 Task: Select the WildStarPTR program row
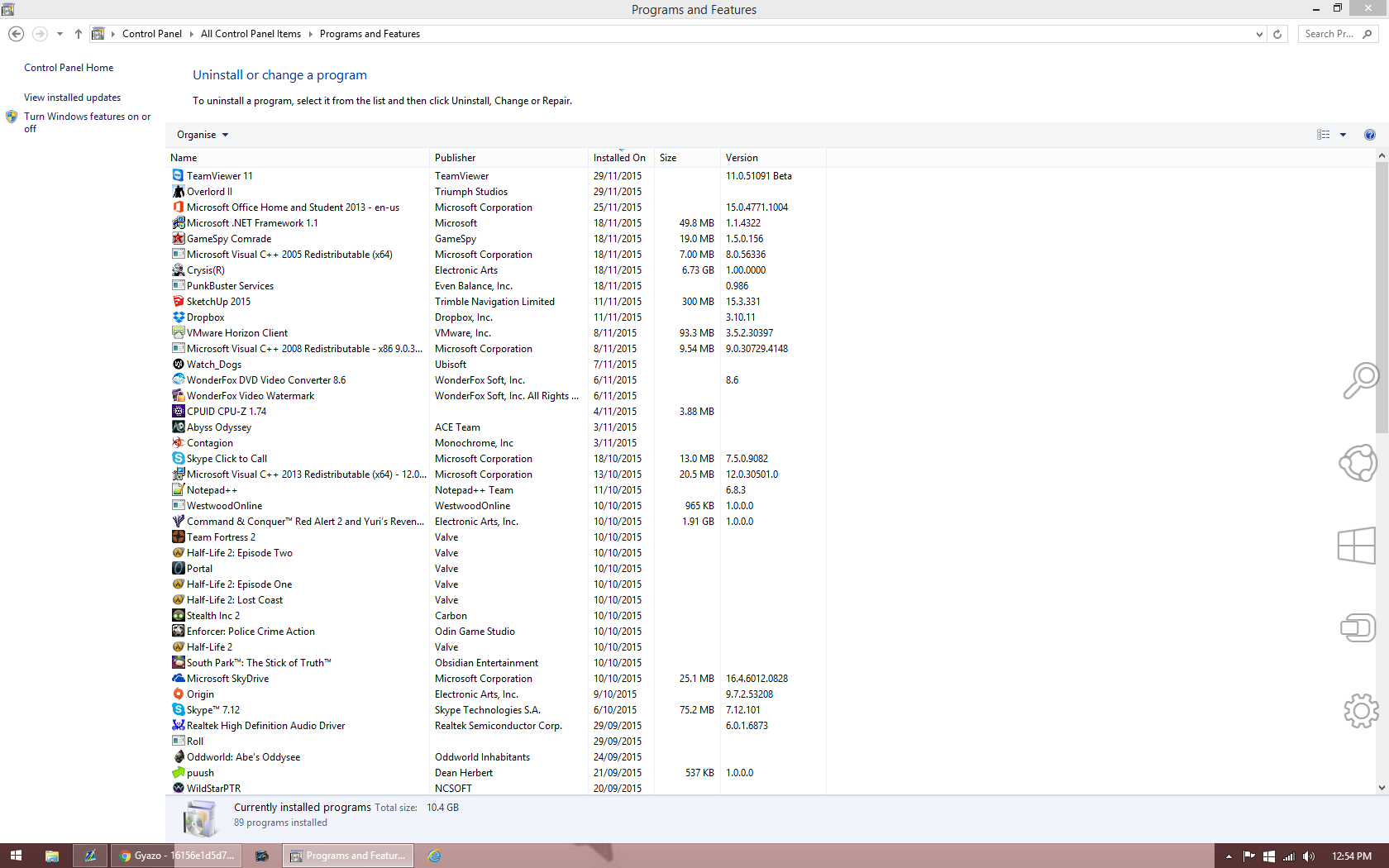[496, 788]
